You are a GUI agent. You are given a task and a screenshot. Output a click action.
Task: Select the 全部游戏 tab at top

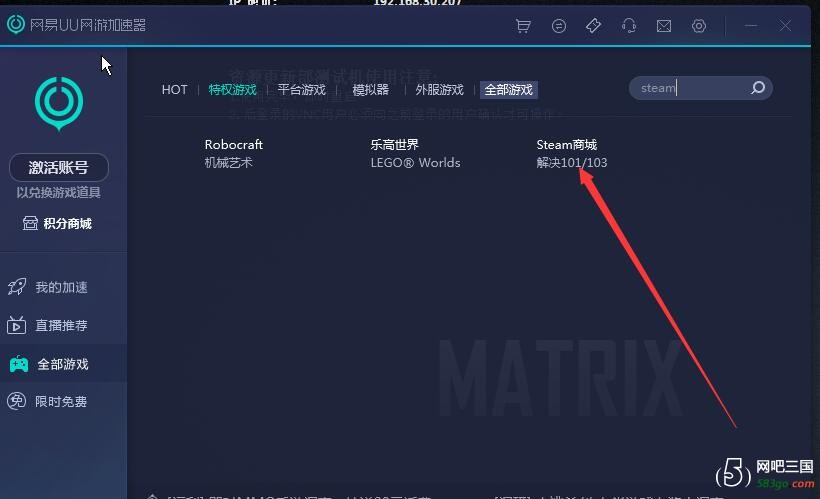click(508, 89)
